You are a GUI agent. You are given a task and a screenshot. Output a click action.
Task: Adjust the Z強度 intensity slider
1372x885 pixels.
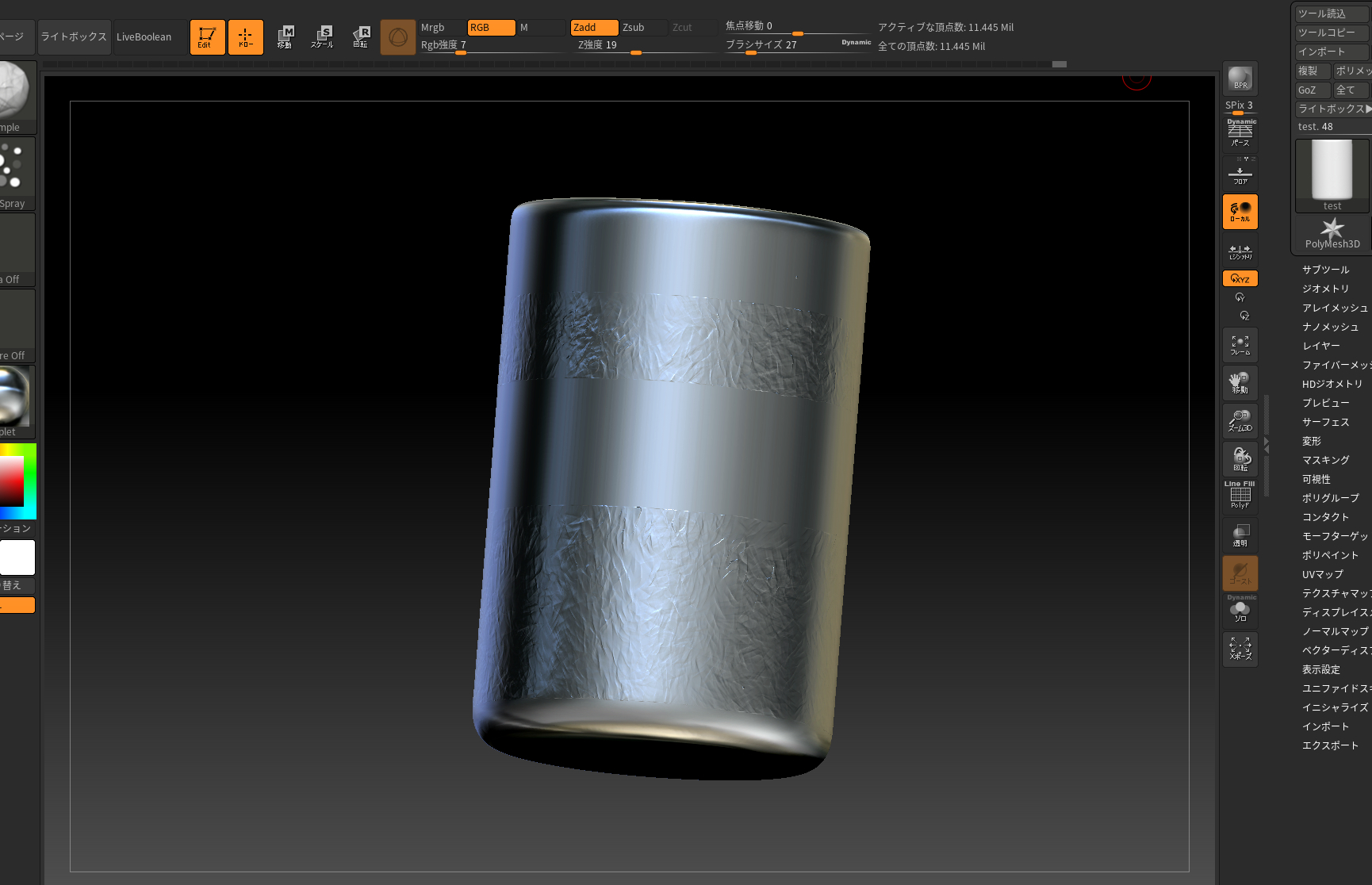[646, 45]
